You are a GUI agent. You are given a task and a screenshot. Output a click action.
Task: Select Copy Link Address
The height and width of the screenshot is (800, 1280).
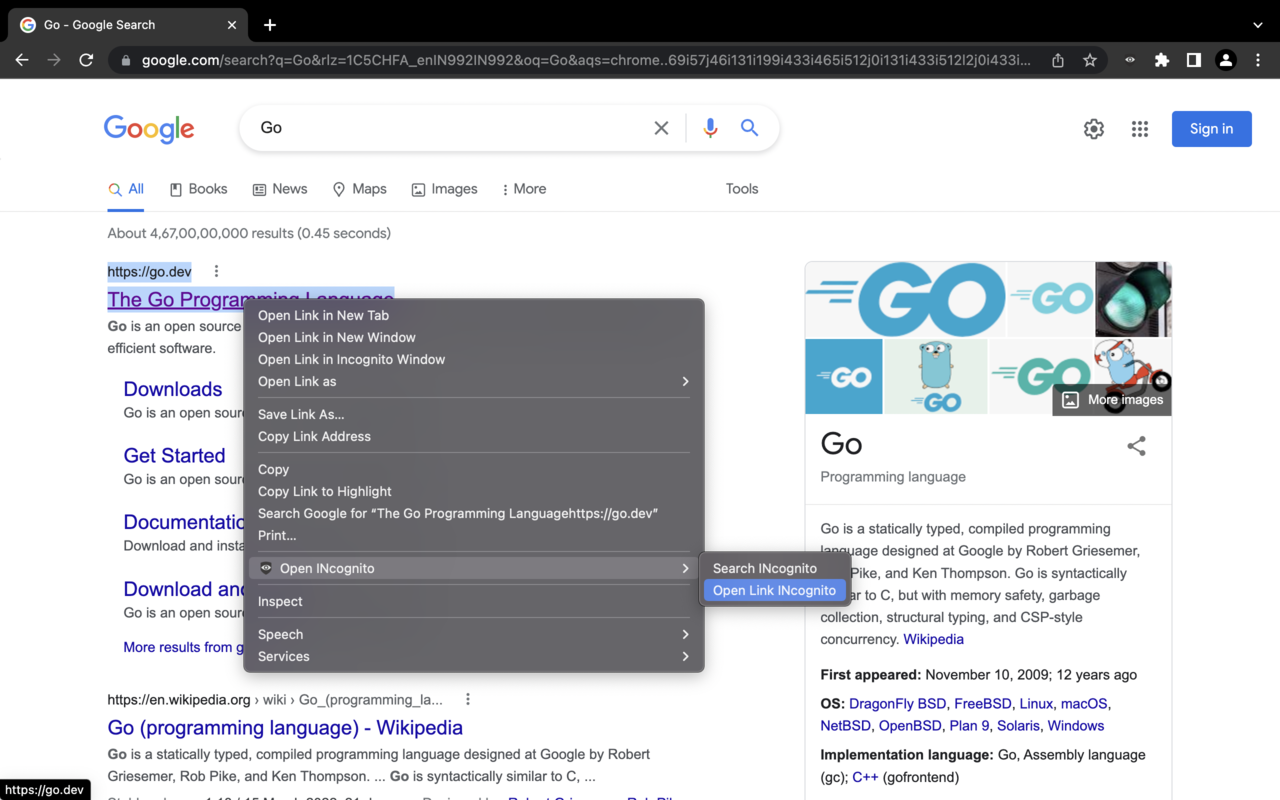[x=474, y=436]
